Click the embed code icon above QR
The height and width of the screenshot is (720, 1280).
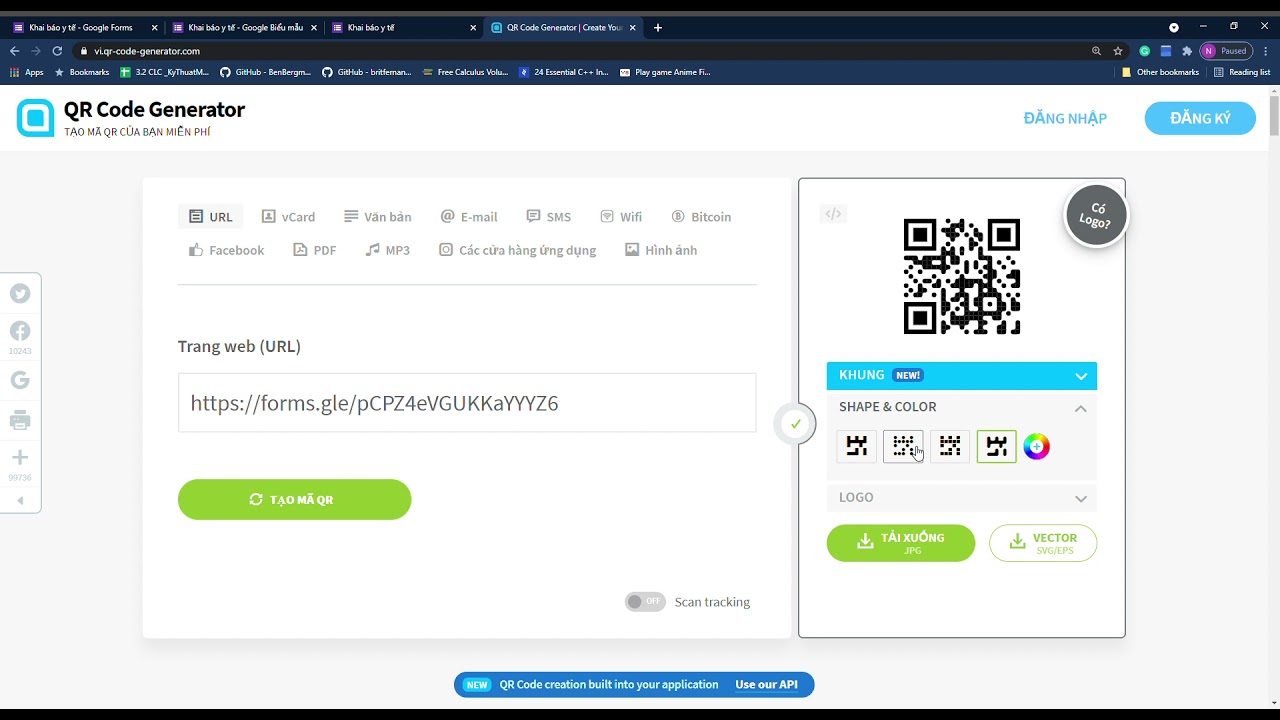tap(833, 213)
